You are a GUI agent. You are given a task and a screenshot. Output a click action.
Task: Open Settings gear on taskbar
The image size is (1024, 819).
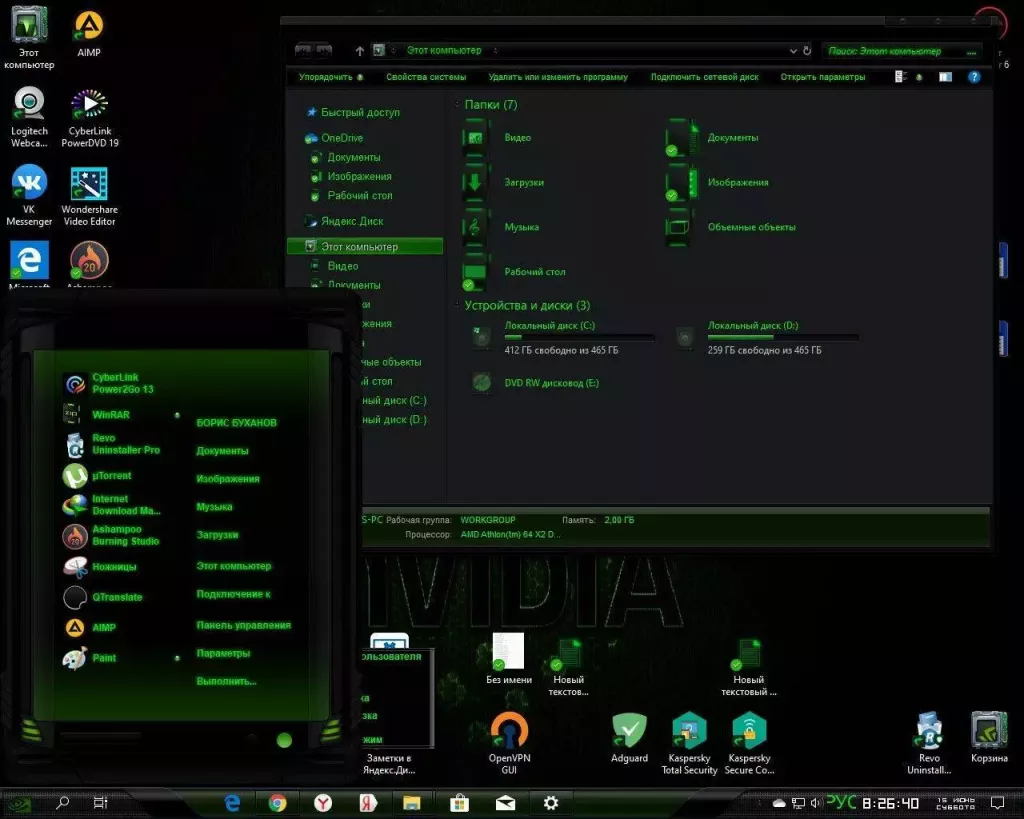pos(551,803)
